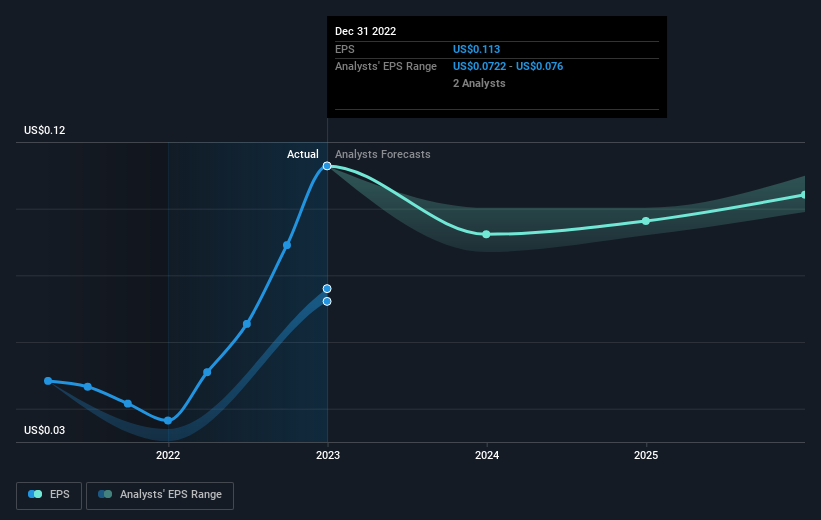Image resolution: width=821 pixels, height=520 pixels.
Task: Click the 2022 x-axis label
Action: point(168,455)
